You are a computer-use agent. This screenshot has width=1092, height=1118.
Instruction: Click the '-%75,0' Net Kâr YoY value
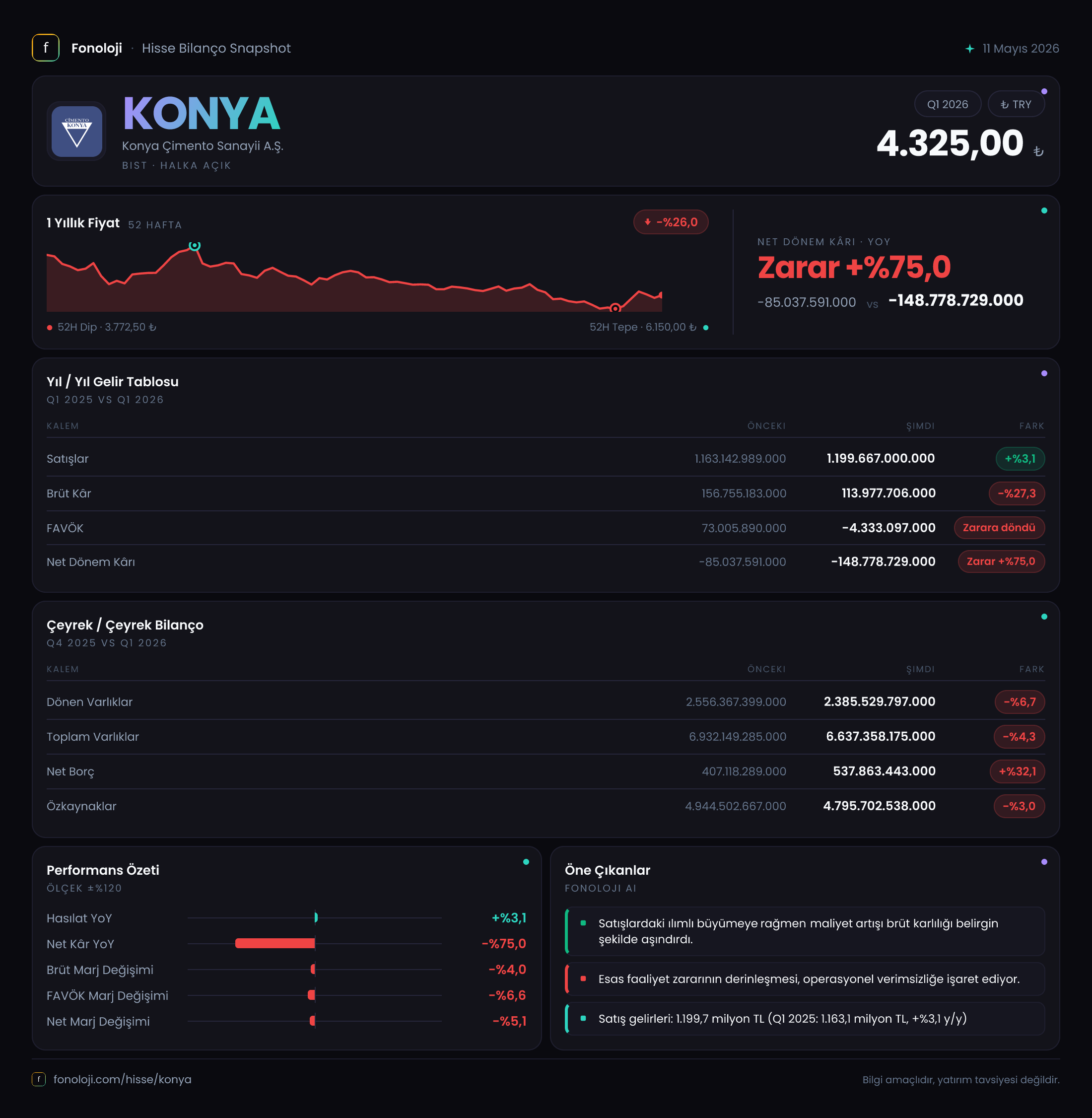pos(503,944)
